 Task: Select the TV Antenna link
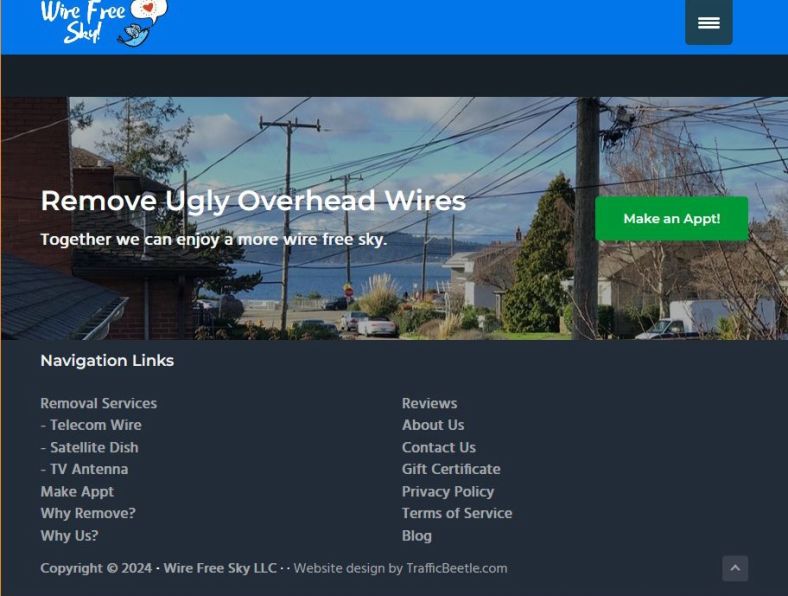pos(84,469)
